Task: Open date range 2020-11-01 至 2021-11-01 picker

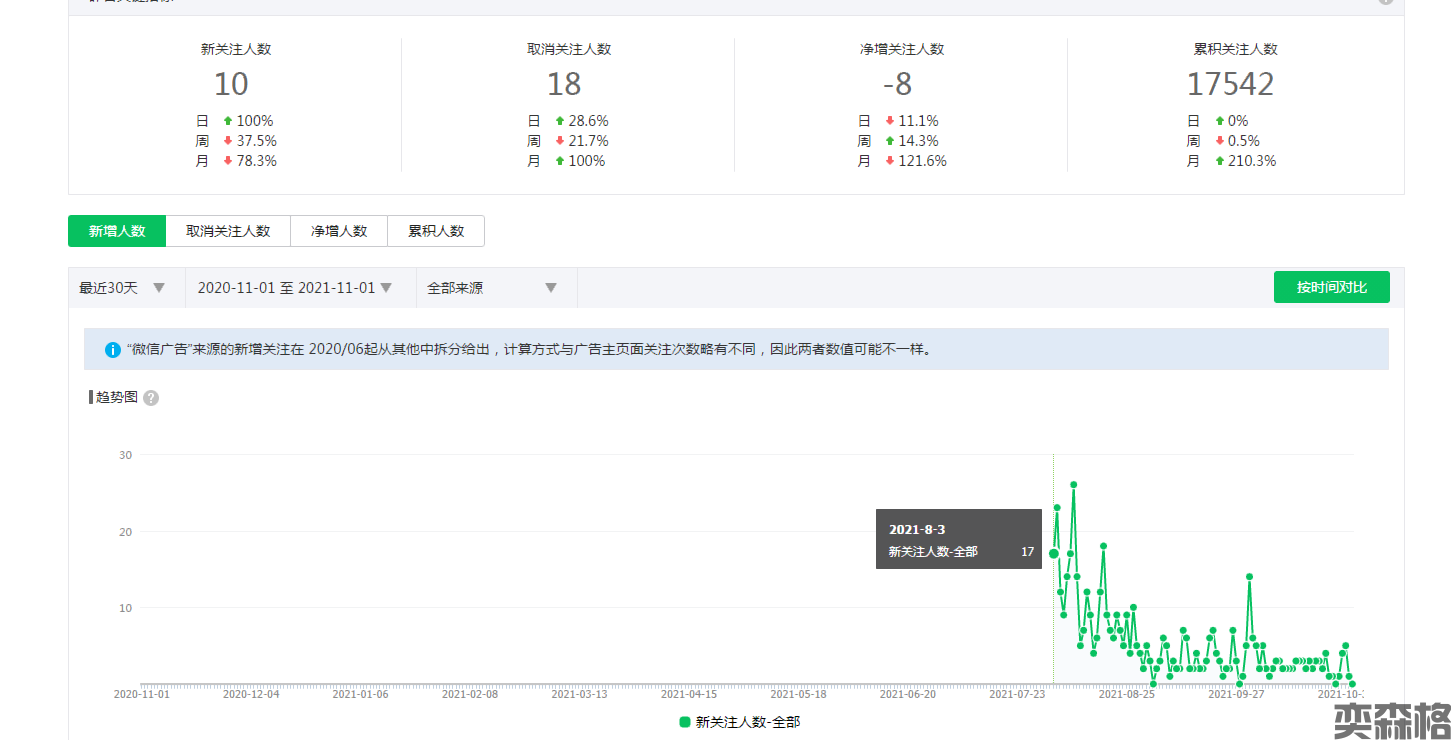Action: [x=294, y=288]
